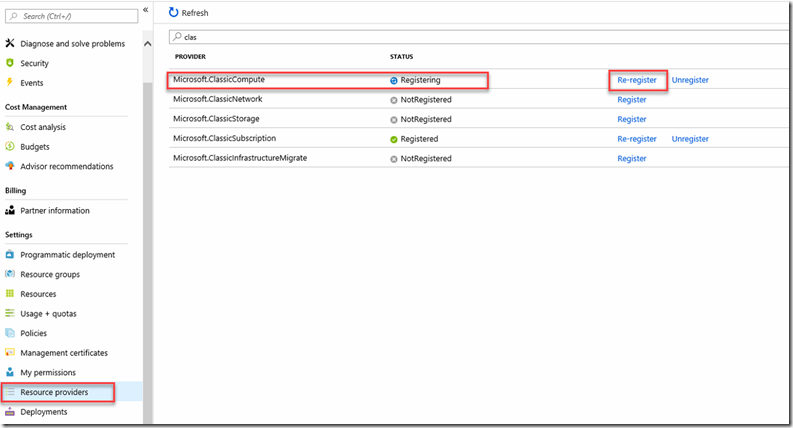Screen dimensions: 793x428
Task: Click the My permissions icon
Action: 10,372
